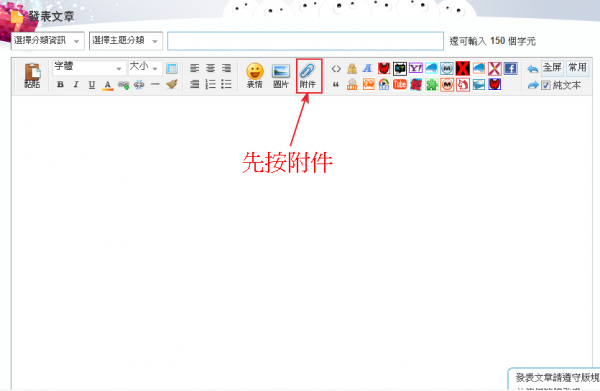Expand the 字體 font dropdown
Image resolution: width=600 pixels, height=391 pixels.
coord(89,68)
